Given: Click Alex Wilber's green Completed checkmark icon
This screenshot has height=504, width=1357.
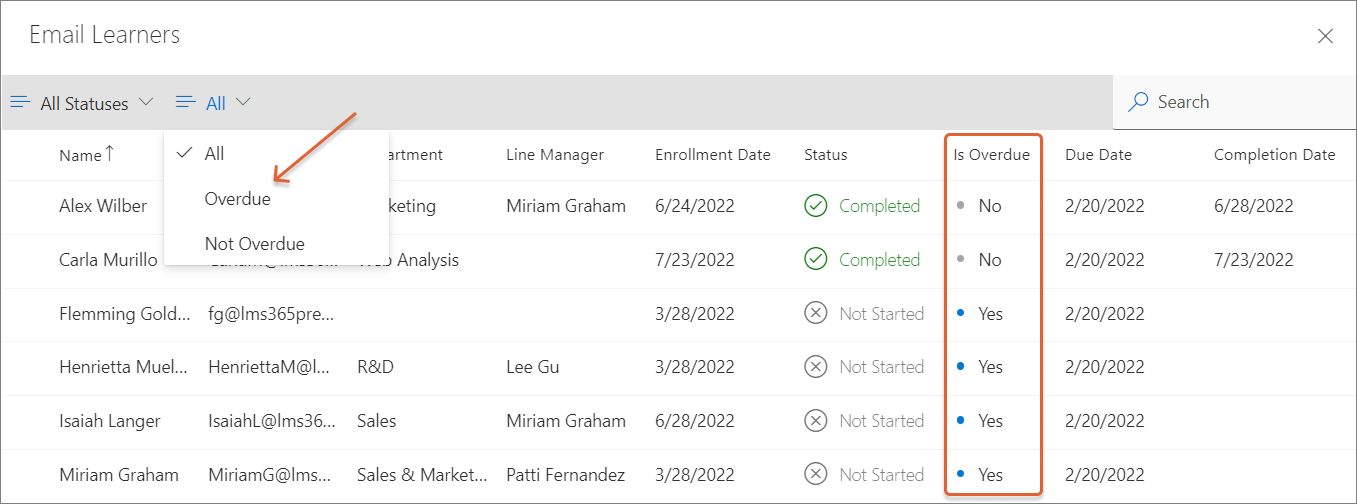Looking at the screenshot, I should 816,206.
